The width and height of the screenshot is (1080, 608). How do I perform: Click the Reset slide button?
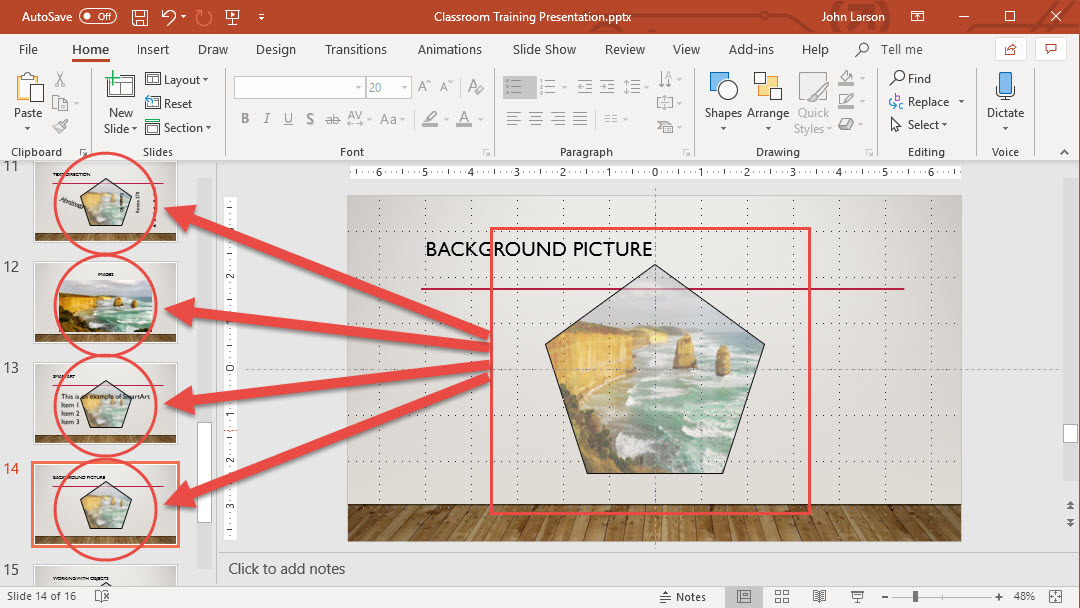[169, 104]
